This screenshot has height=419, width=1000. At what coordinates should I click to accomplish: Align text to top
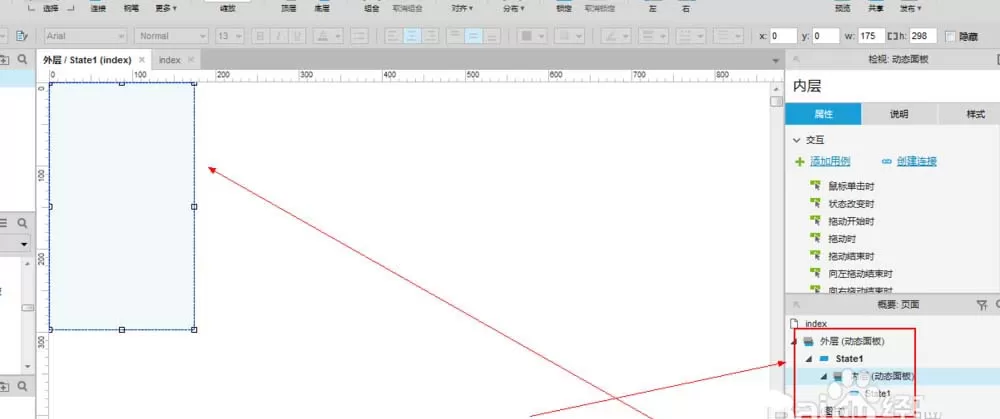pos(455,36)
